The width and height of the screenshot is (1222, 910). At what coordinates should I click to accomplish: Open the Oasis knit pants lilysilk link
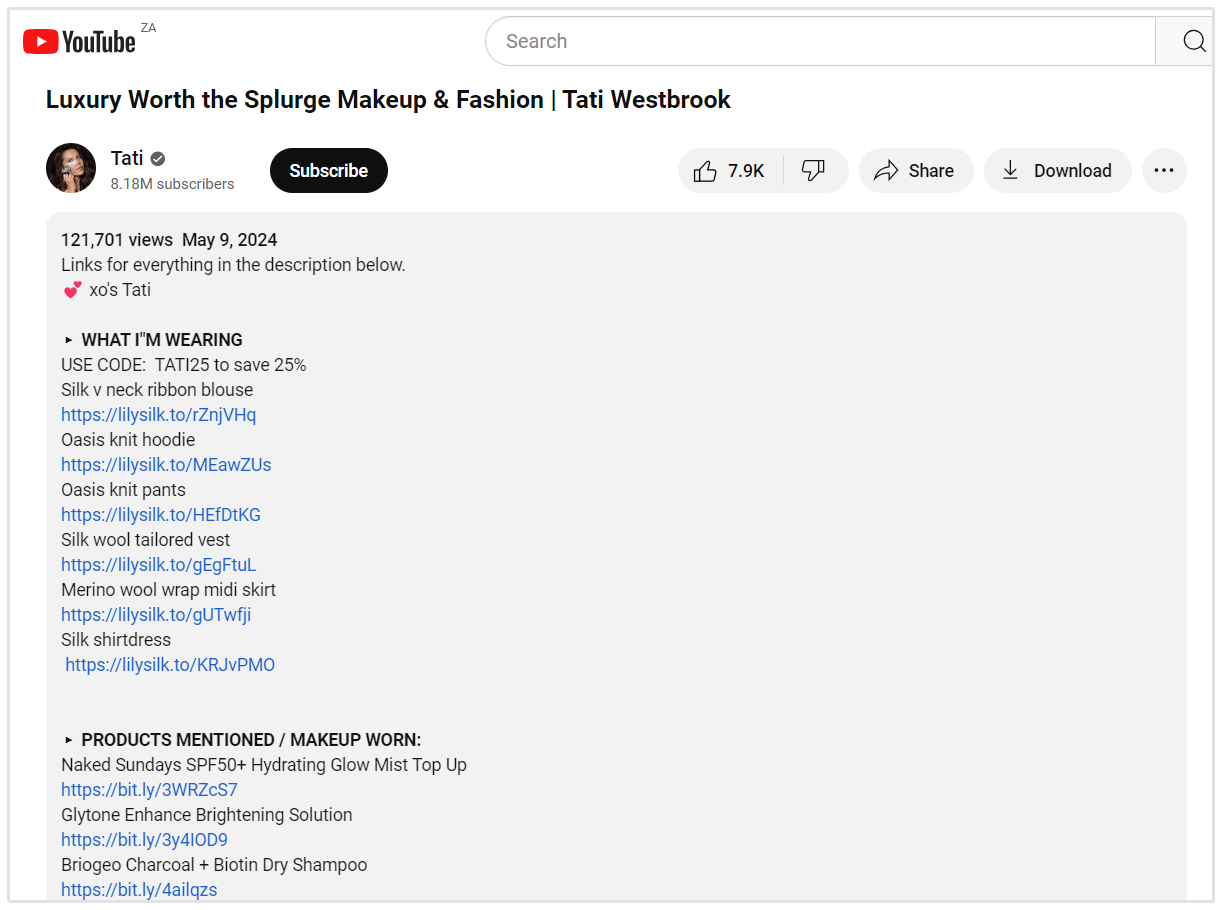161,515
